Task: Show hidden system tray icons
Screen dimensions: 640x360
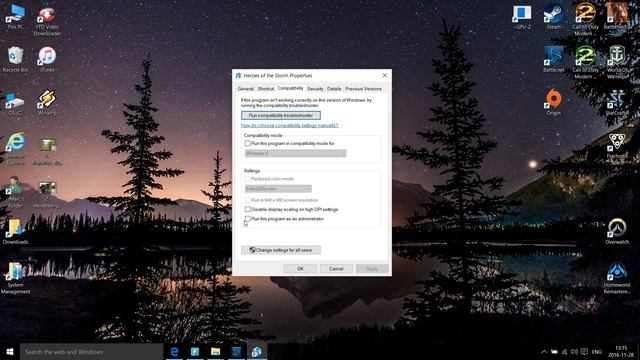Action: point(544,351)
